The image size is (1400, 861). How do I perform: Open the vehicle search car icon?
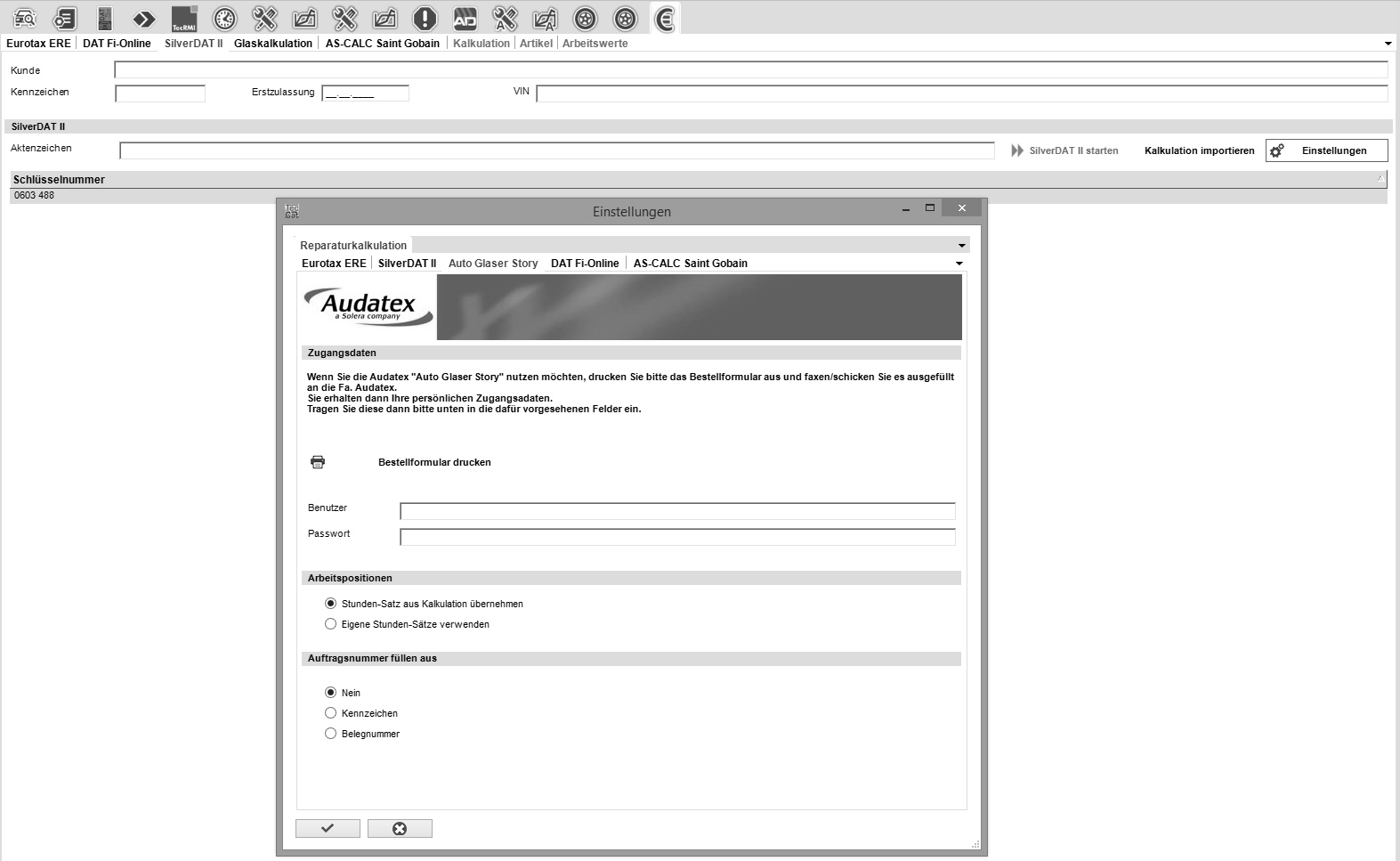pos(24,18)
